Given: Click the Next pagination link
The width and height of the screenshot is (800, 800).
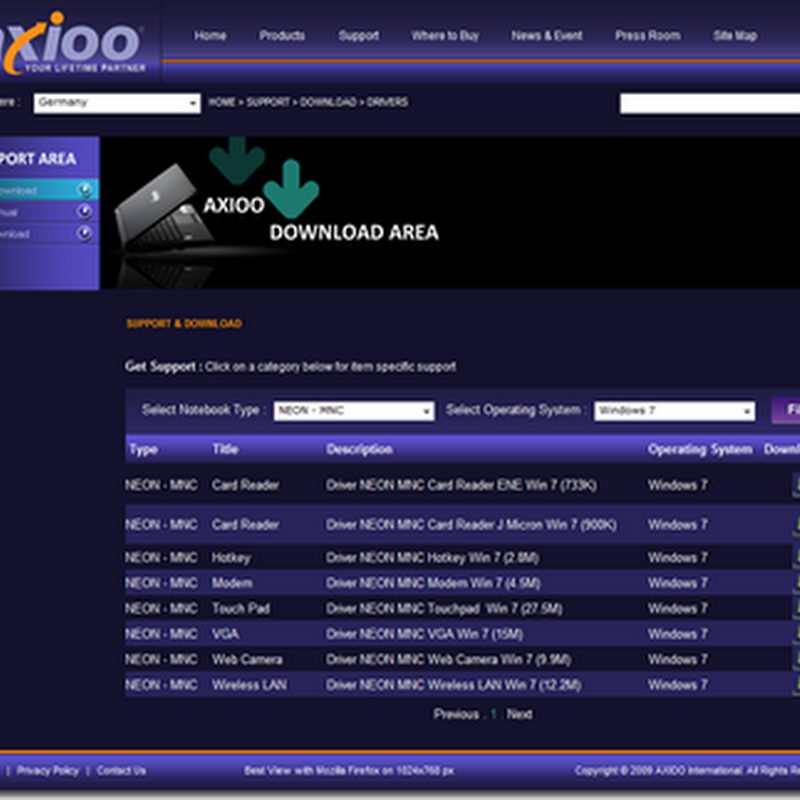Looking at the screenshot, I should [x=519, y=714].
